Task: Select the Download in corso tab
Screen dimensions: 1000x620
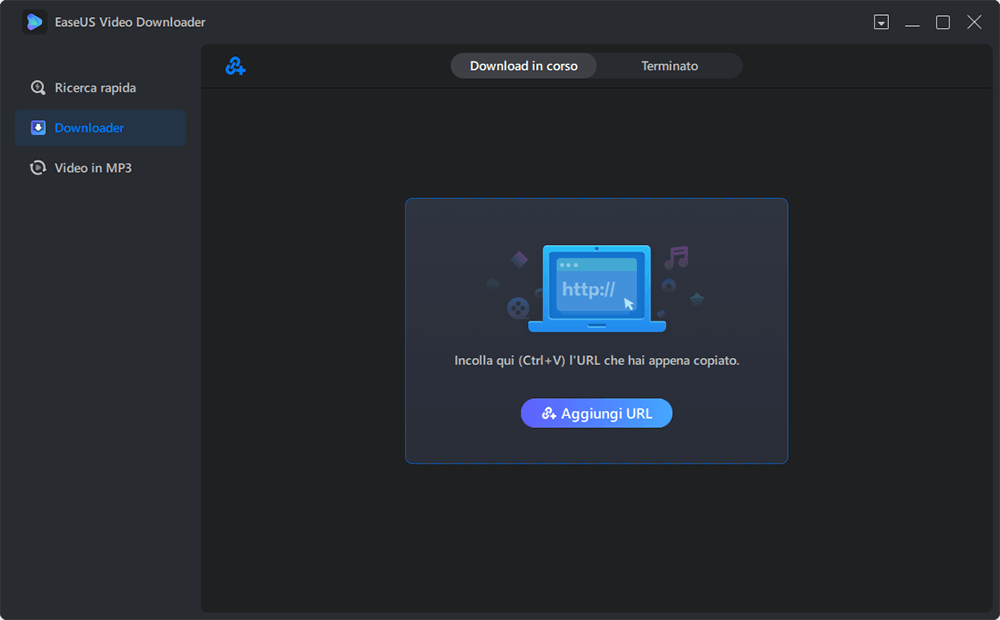Action: click(523, 65)
